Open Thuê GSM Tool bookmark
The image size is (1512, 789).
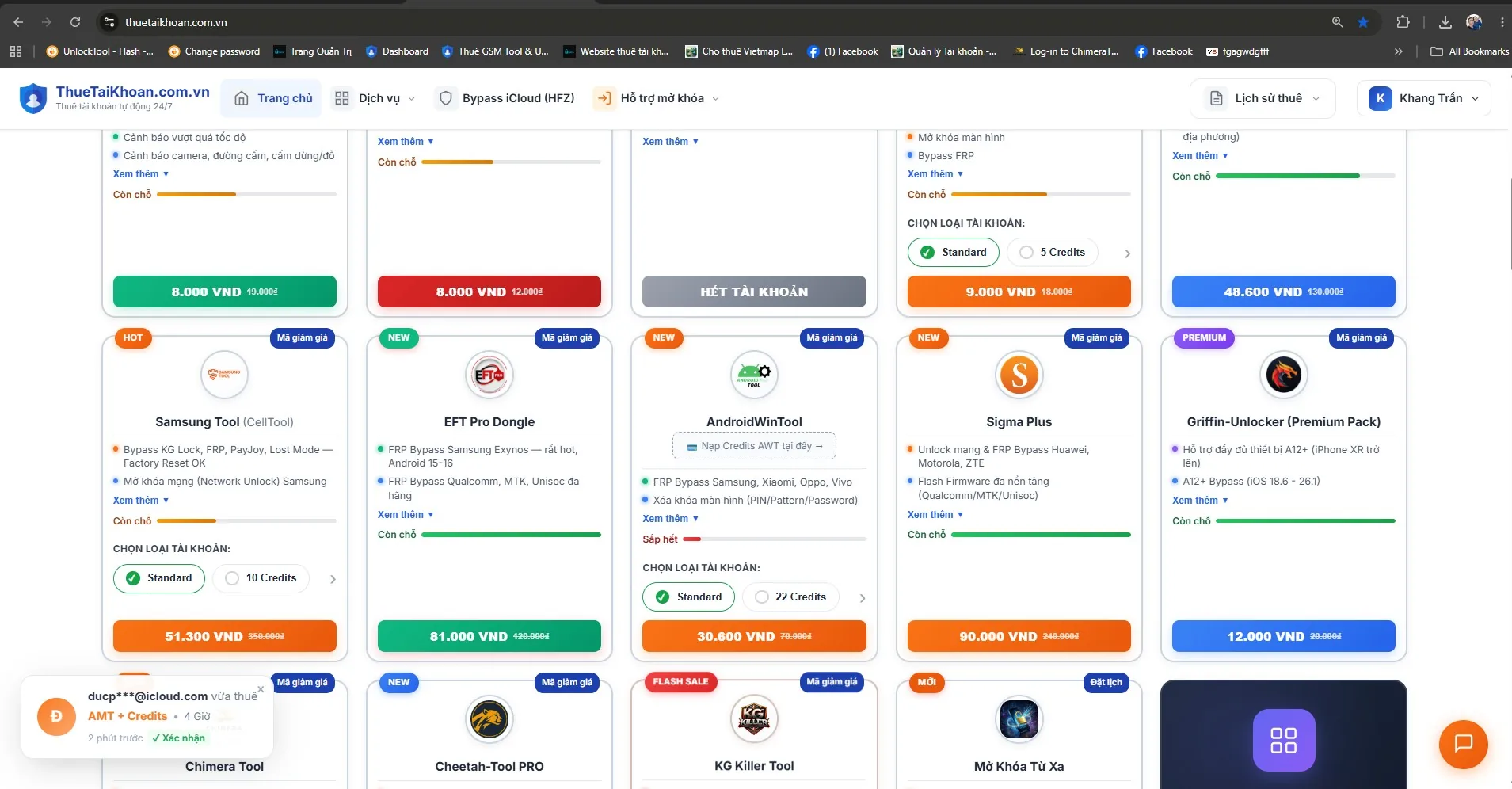(x=495, y=51)
